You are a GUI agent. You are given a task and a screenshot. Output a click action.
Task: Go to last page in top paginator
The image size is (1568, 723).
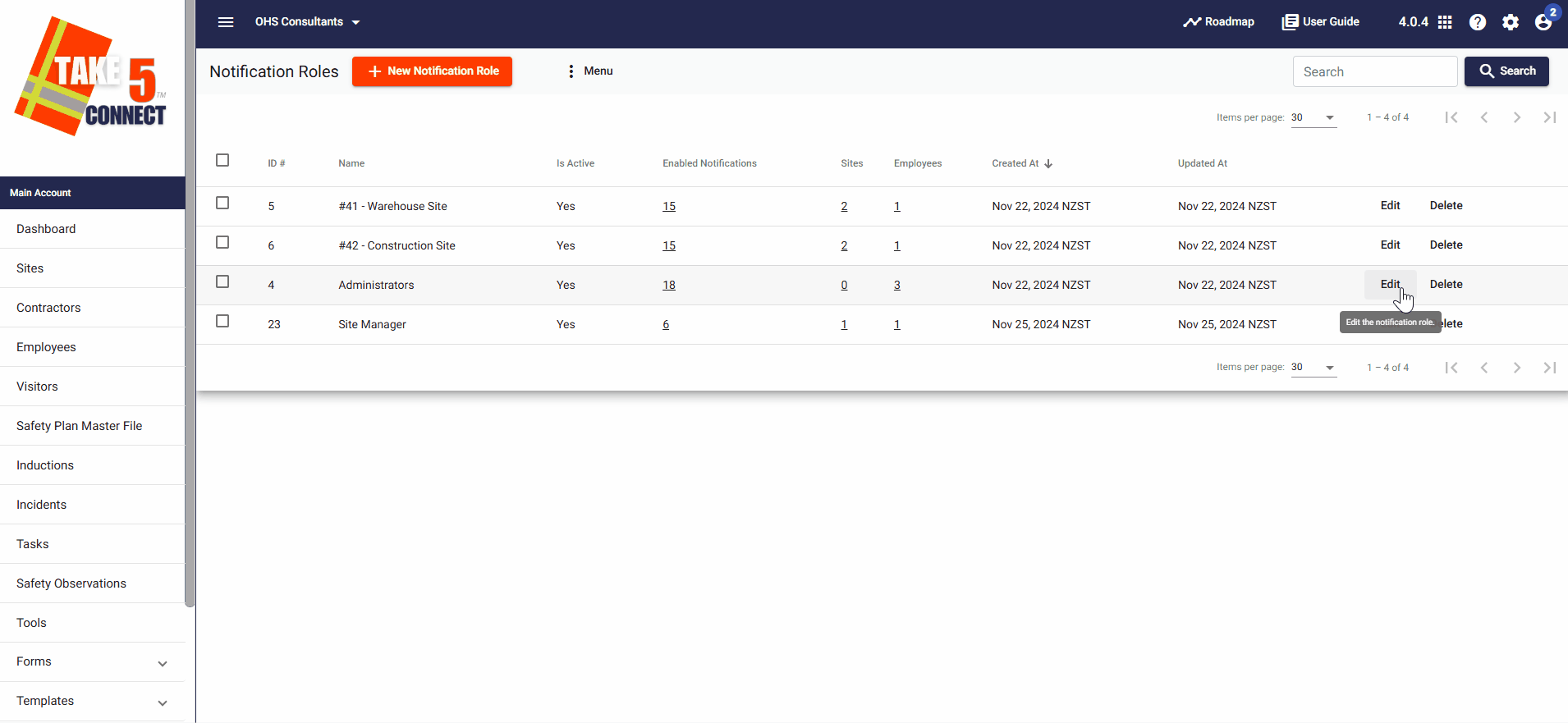coord(1550,117)
